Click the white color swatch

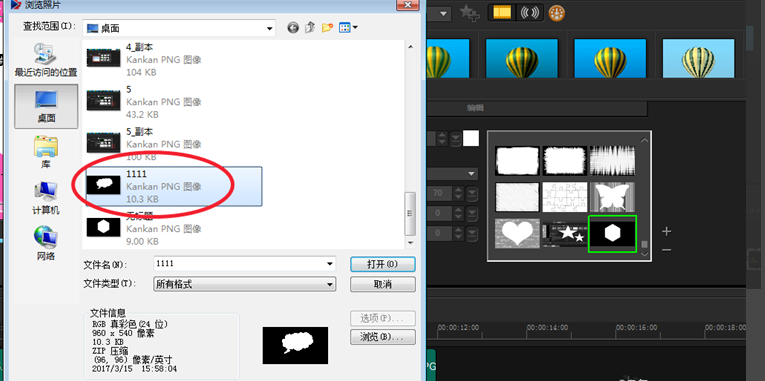471,139
